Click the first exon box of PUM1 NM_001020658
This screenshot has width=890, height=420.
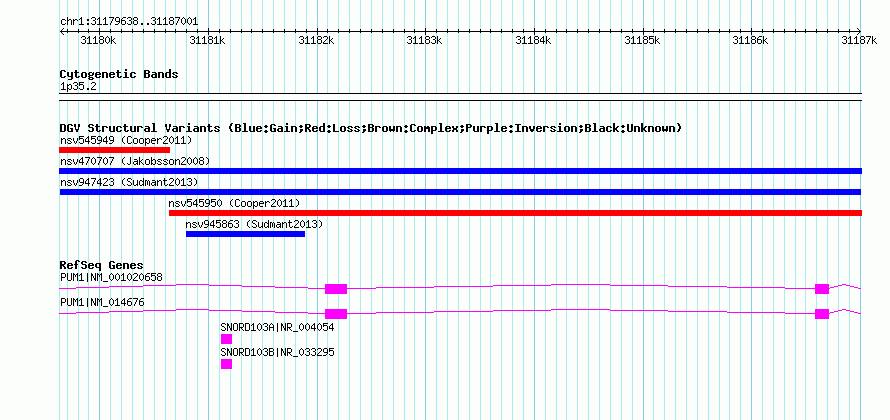(336, 289)
